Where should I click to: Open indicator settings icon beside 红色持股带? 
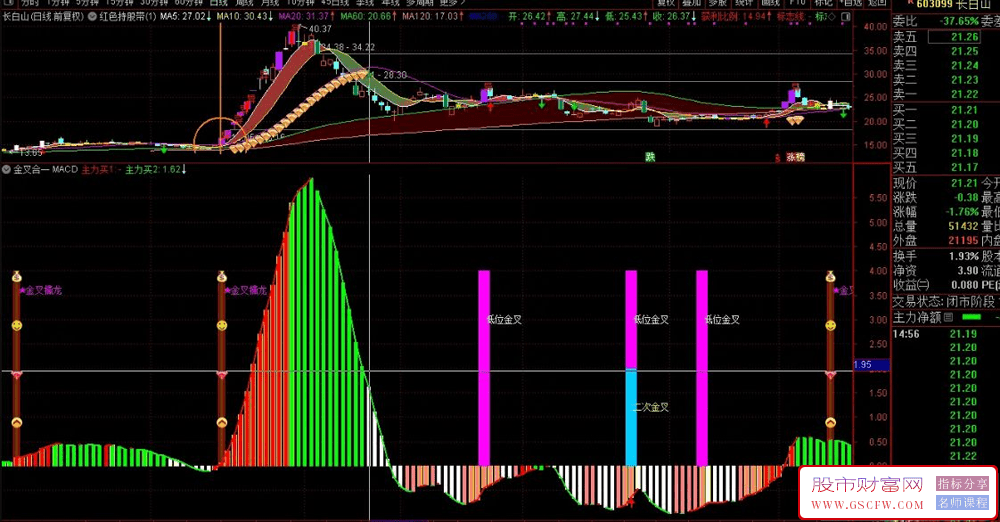coord(92,17)
